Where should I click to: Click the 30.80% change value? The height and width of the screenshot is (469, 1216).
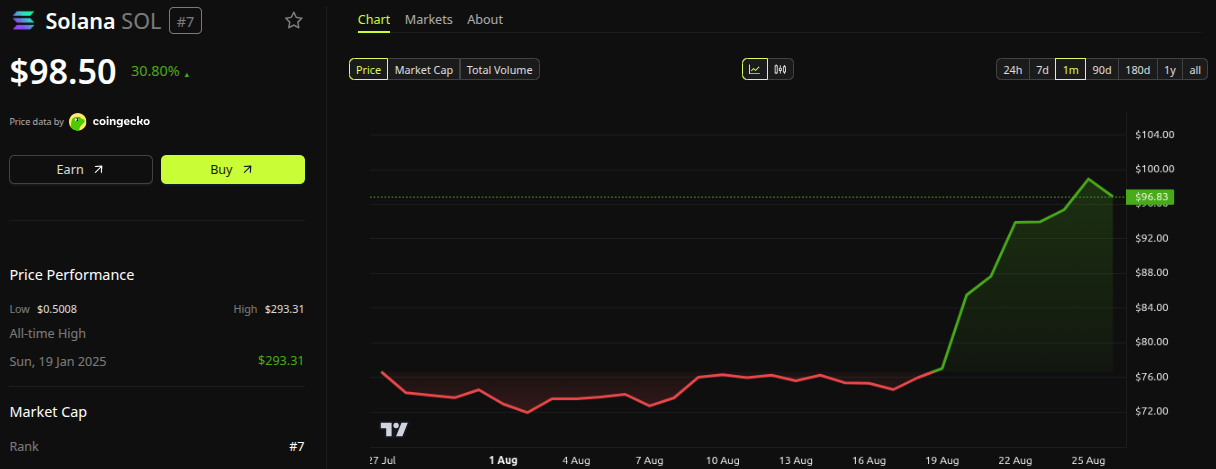(x=154, y=72)
